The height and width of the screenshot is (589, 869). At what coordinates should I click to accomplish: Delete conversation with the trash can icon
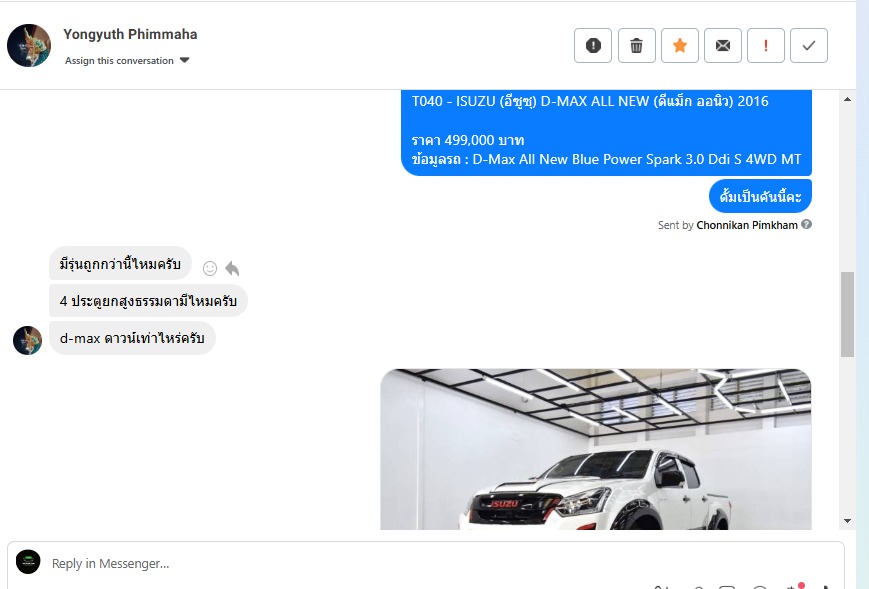[x=636, y=45]
